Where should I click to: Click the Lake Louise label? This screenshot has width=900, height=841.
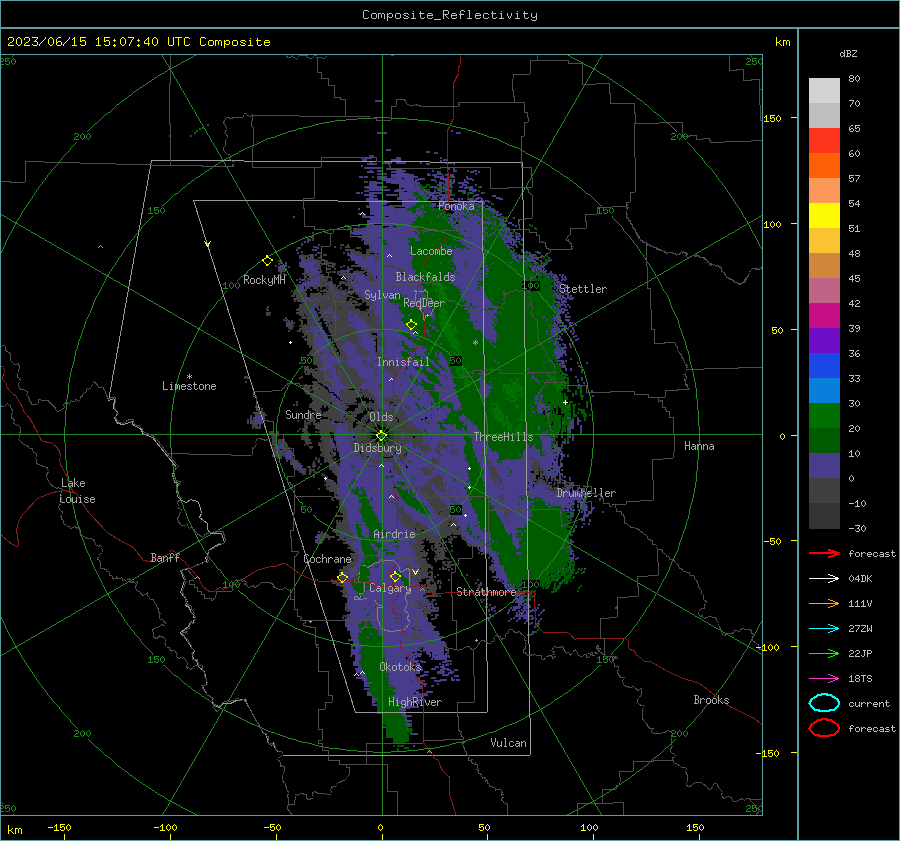pyautogui.click(x=77, y=491)
